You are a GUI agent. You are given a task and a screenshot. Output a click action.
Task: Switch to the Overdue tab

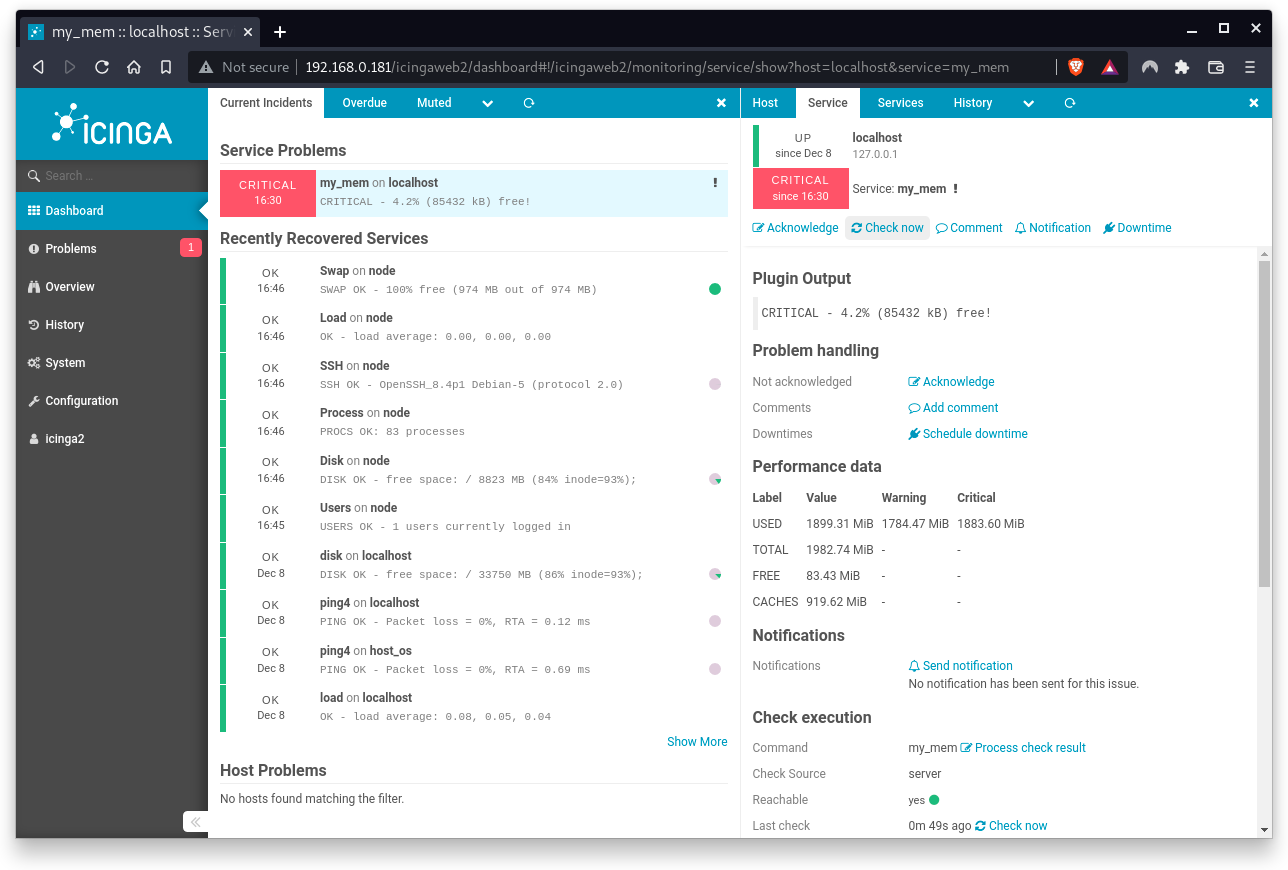coord(364,102)
